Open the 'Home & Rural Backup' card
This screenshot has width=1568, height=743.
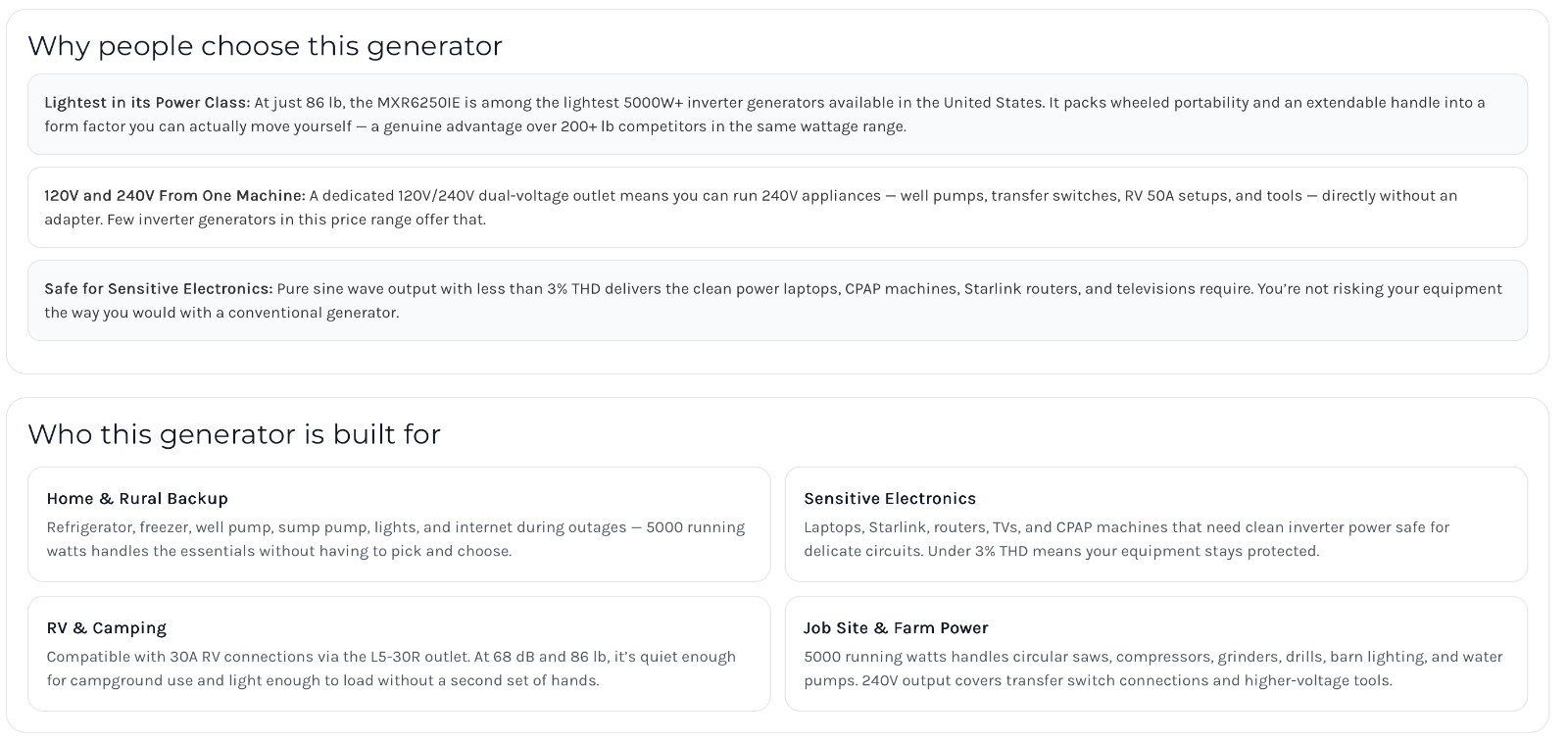399,524
